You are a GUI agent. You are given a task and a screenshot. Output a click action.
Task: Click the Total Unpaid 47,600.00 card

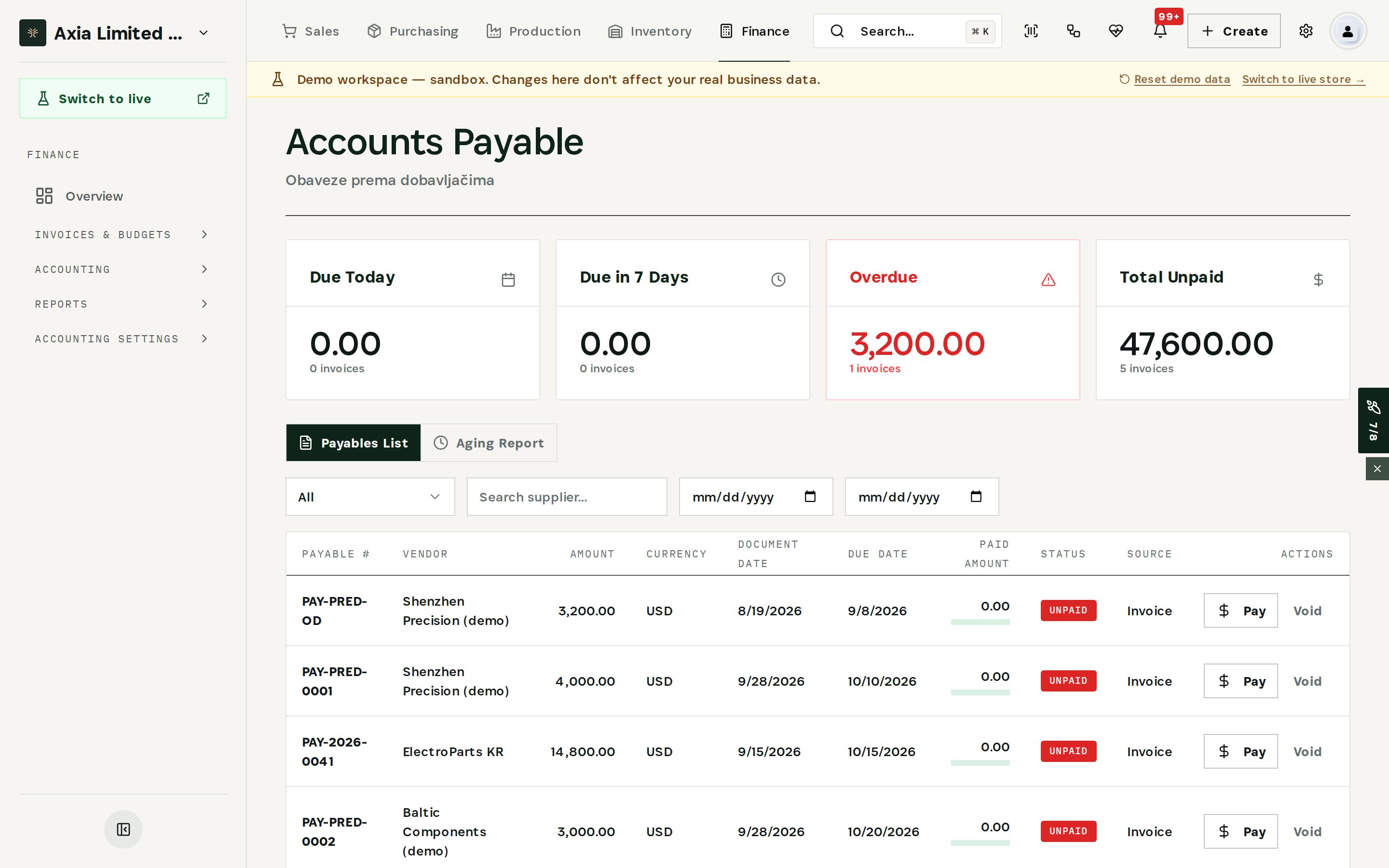pyautogui.click(x=1223, y=320)
